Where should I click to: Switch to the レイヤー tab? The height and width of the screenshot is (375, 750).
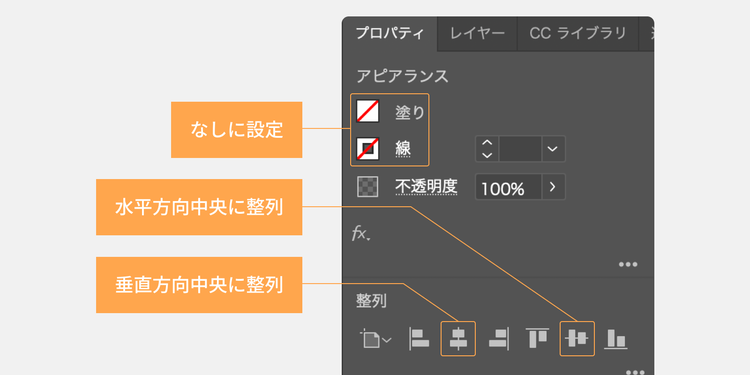click(477, 33)
